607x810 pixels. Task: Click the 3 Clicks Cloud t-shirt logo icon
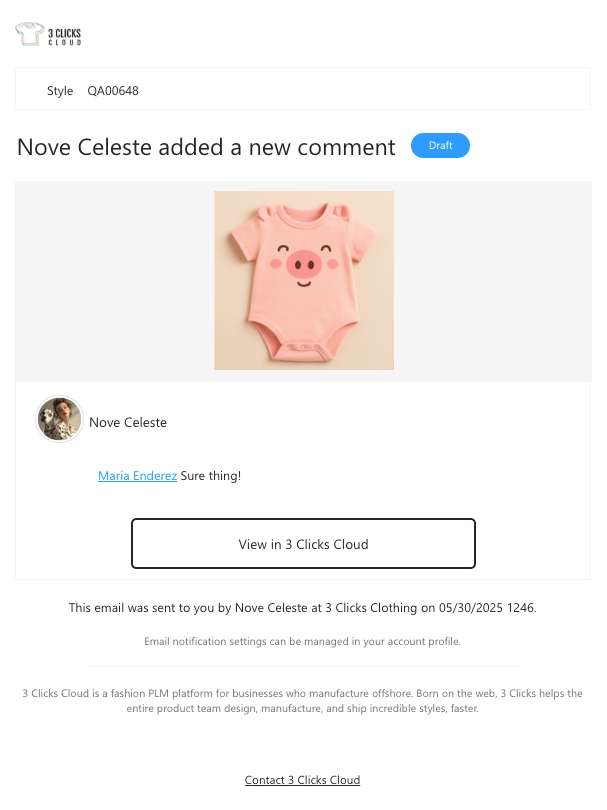tap(30, 35)
